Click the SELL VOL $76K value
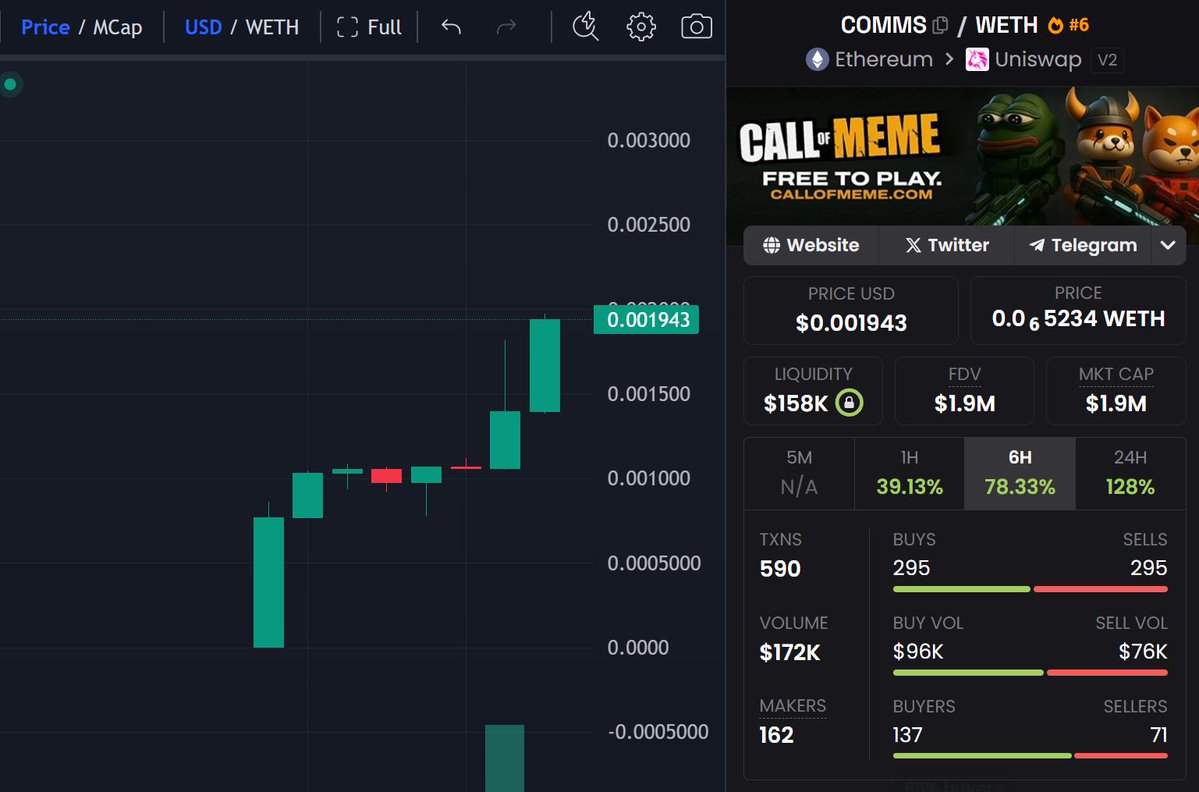The width and height of the screenshot is (1199, 792). (1142, 651)
